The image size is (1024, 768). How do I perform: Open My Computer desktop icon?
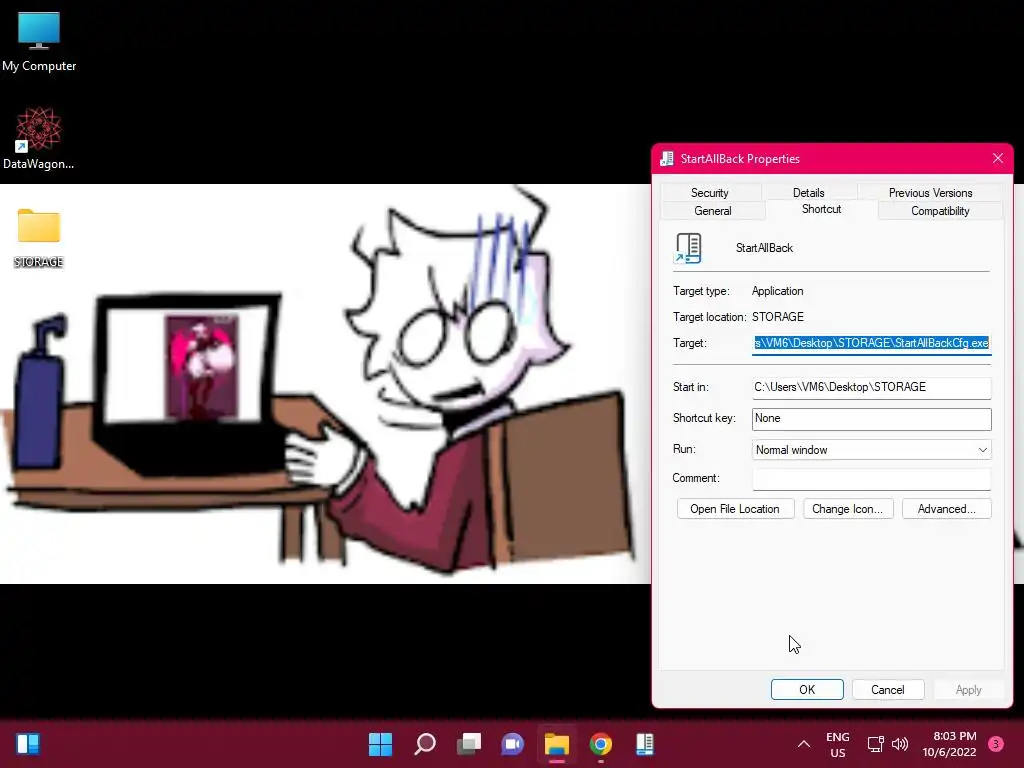tap(39, 41)
